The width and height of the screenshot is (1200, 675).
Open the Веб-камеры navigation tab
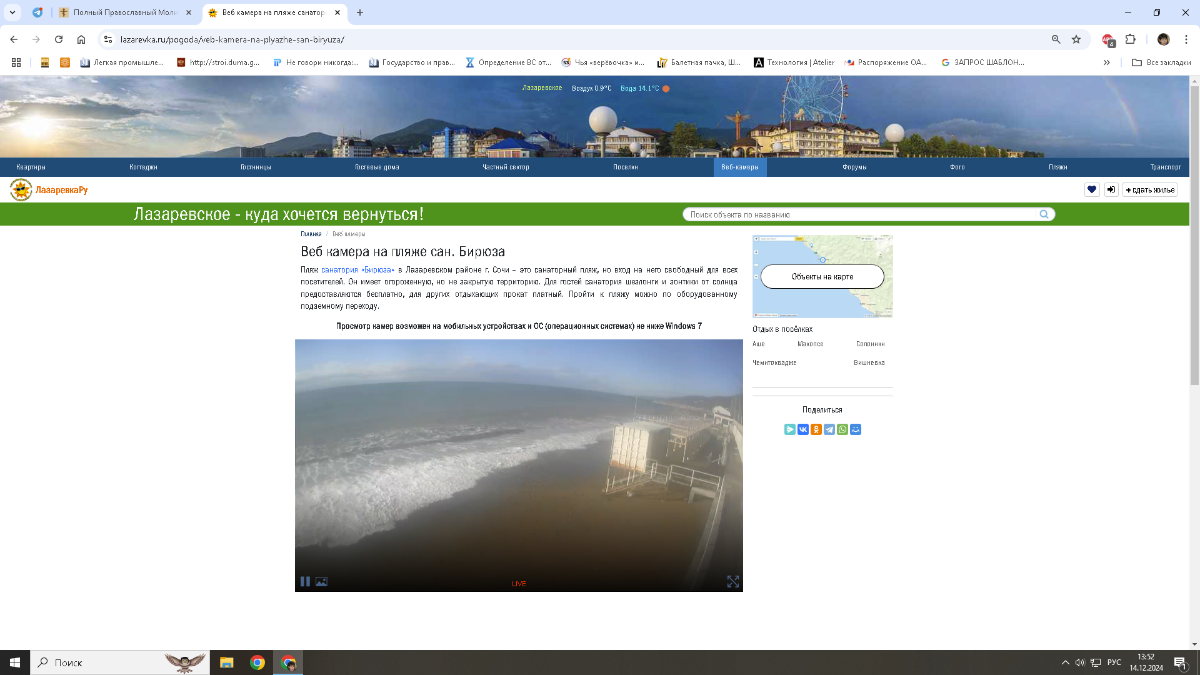741,167
